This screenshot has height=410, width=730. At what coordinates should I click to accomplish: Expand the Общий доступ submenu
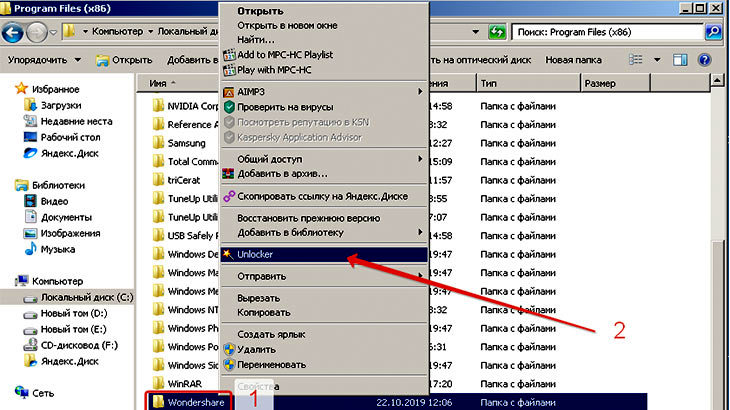pyautogui.click(x=324, y=159)
